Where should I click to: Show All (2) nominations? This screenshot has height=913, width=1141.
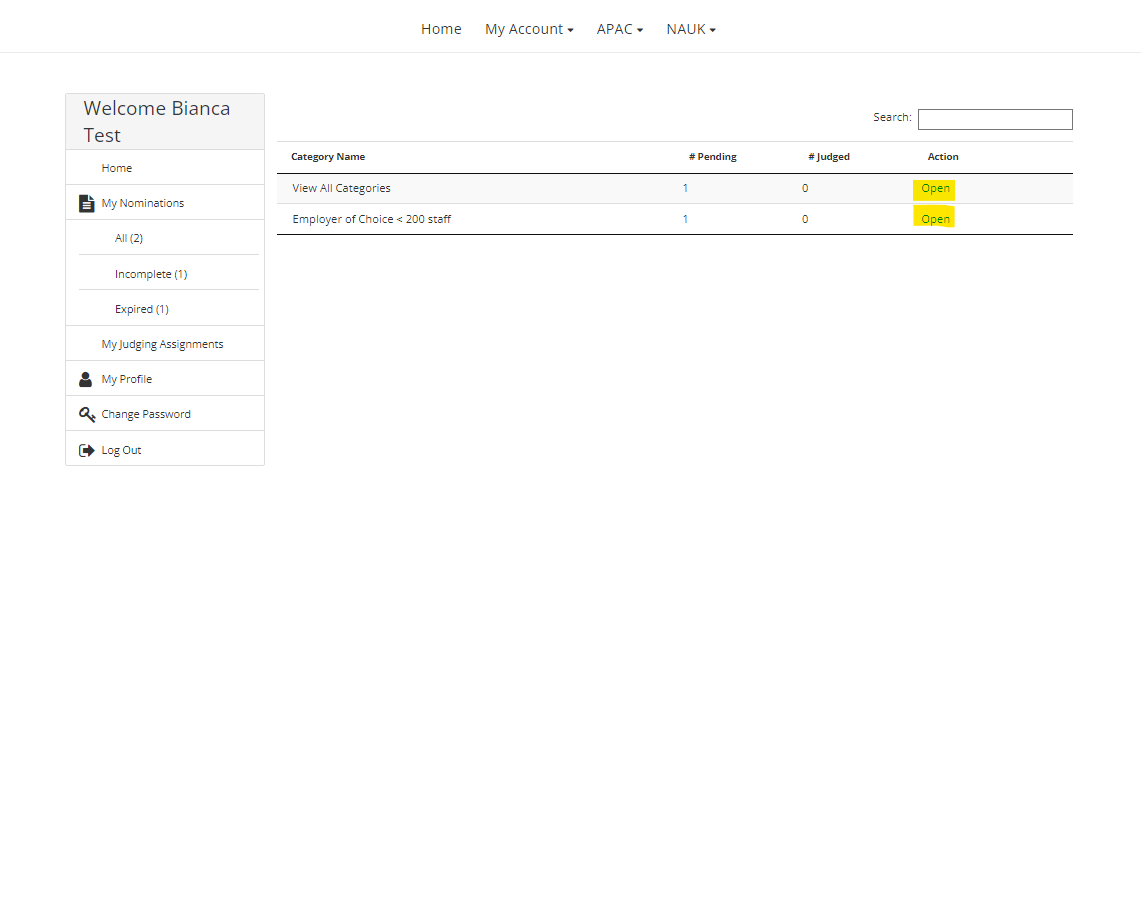tap(129, 238)
